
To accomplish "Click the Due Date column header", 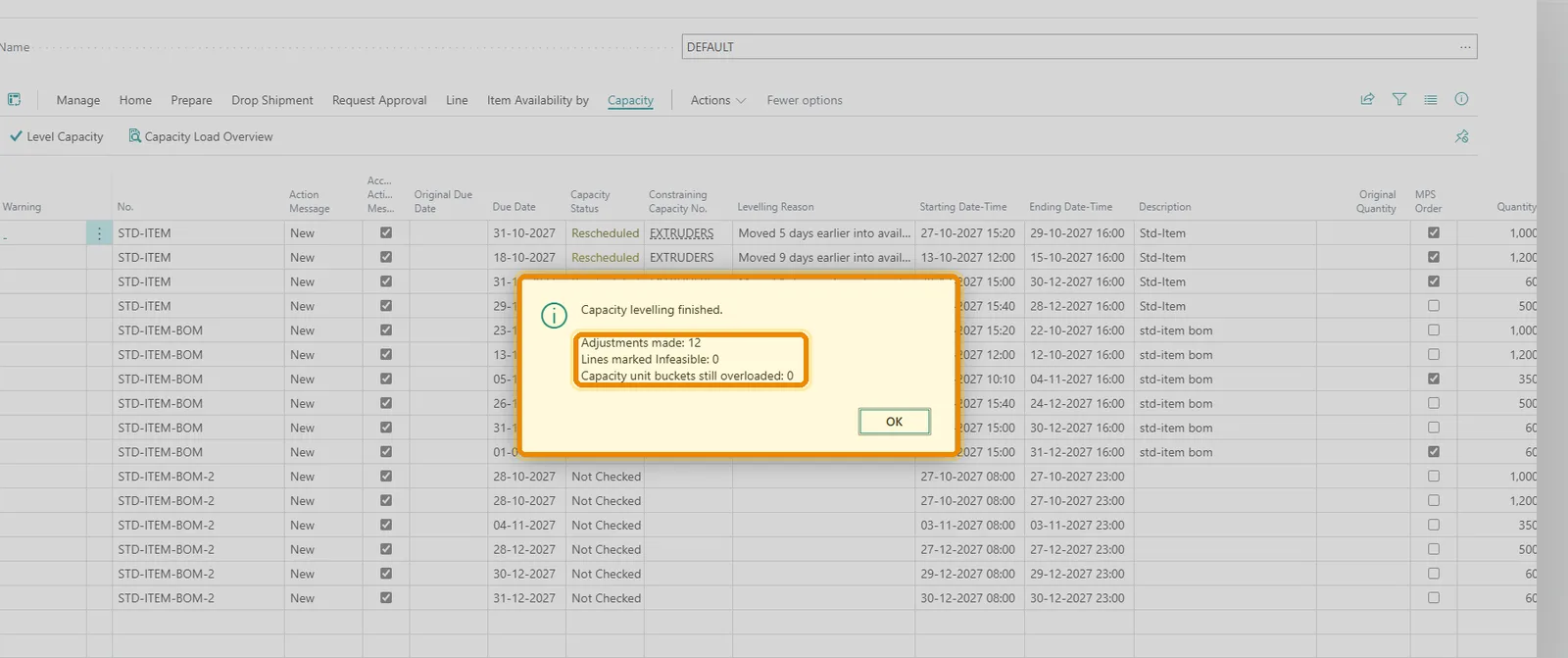I will (514, 207).
